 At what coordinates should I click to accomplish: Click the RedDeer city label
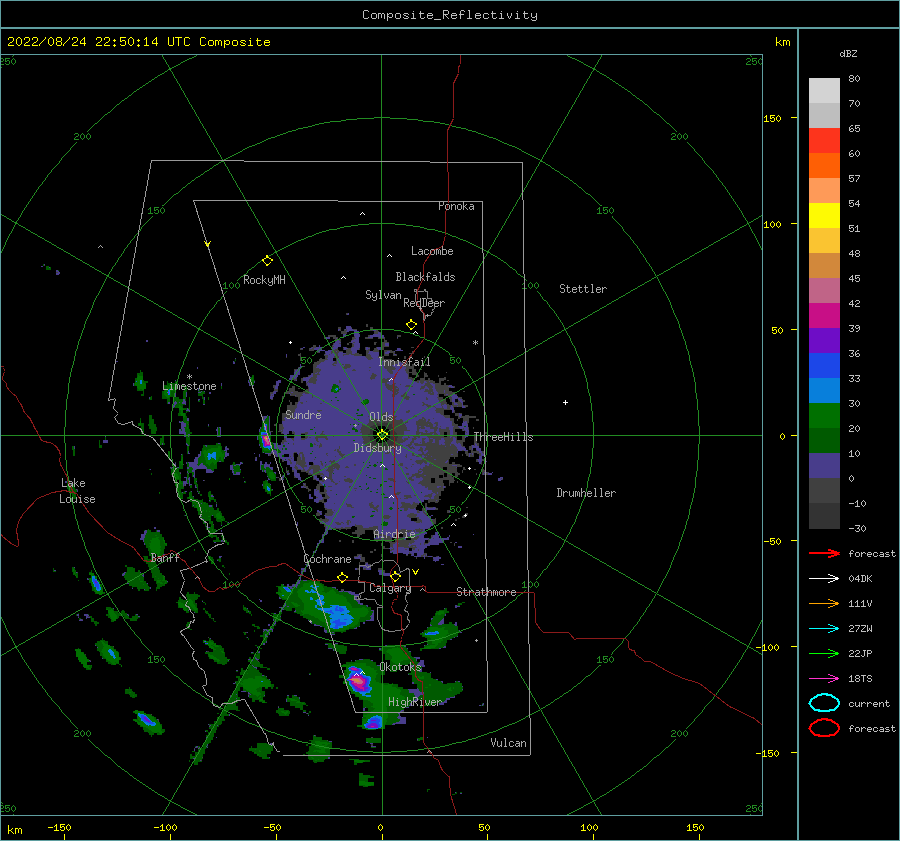[424, 303]
